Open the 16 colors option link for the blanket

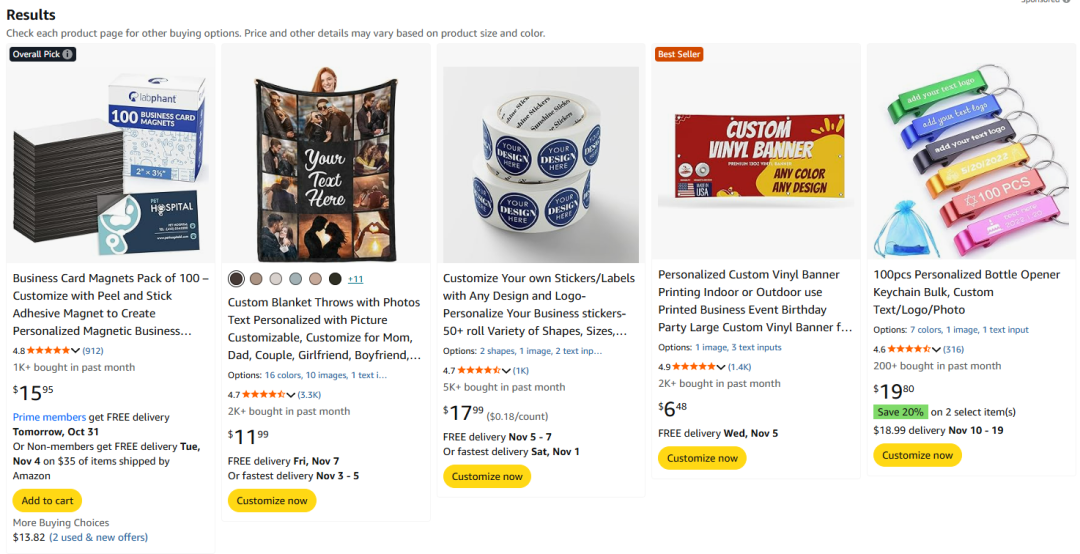[283, 375]
